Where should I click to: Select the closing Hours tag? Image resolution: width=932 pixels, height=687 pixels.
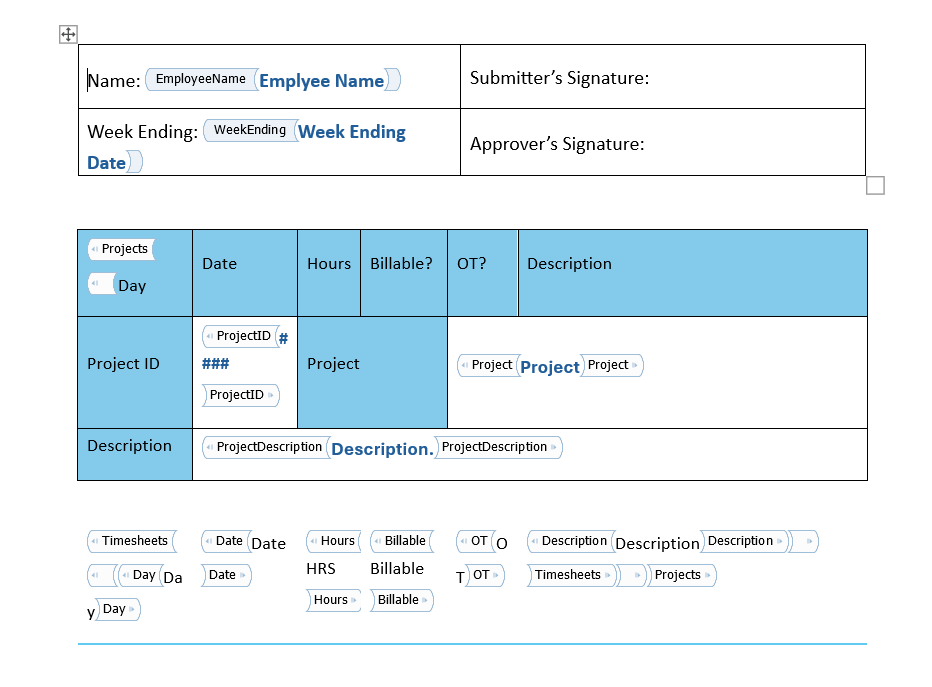334,600
